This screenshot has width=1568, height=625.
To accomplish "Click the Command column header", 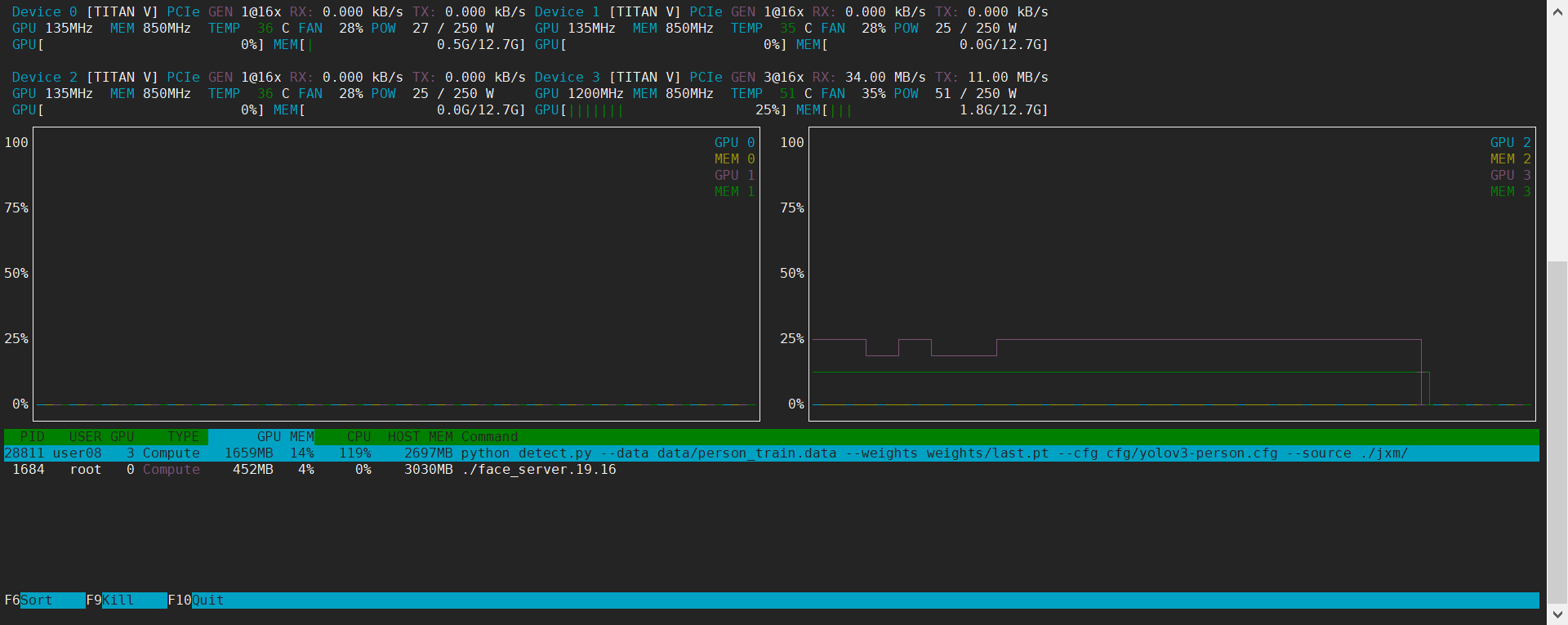I will 489,437.
